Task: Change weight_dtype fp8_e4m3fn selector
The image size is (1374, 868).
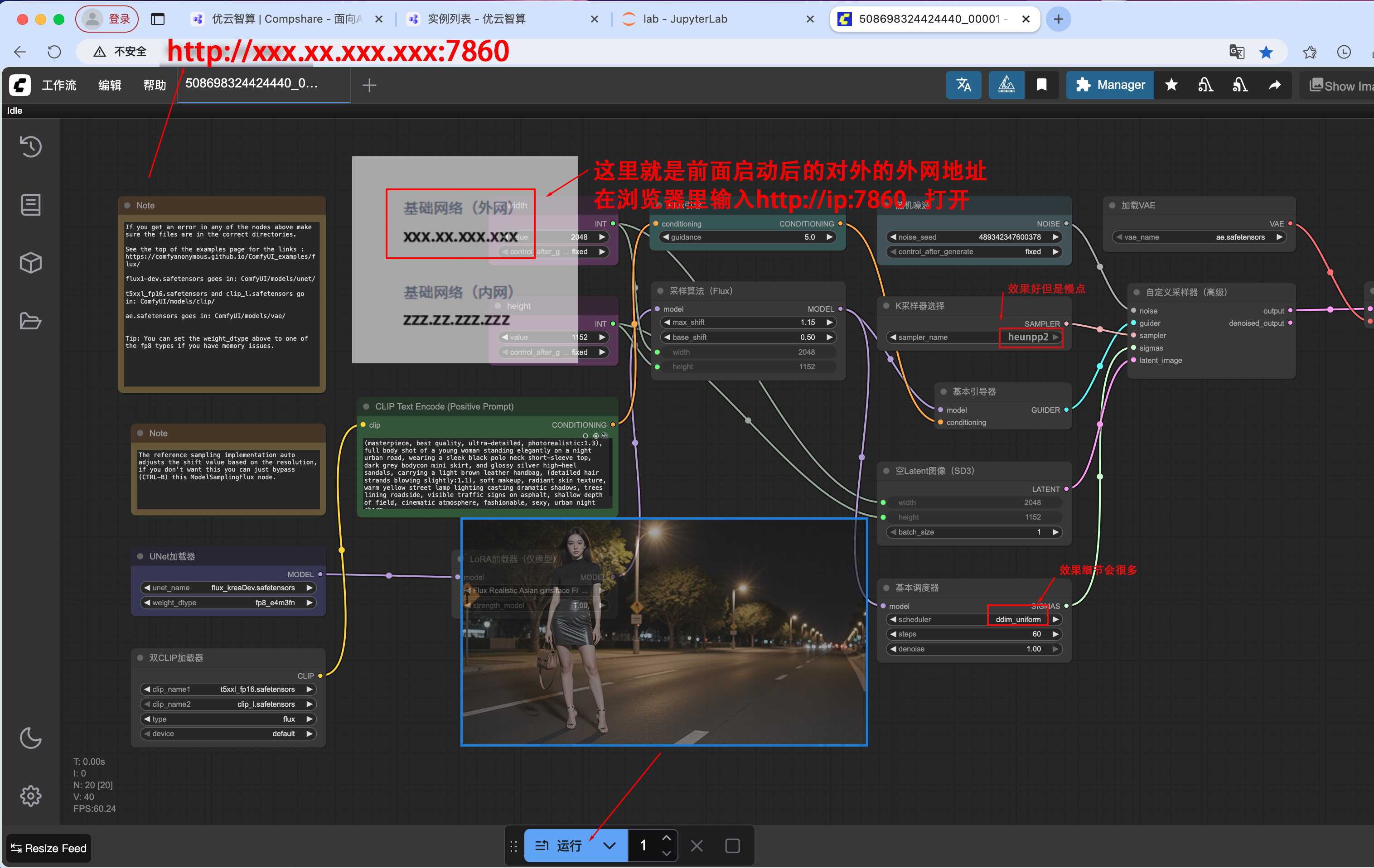Action: click(x=228, y=603)
